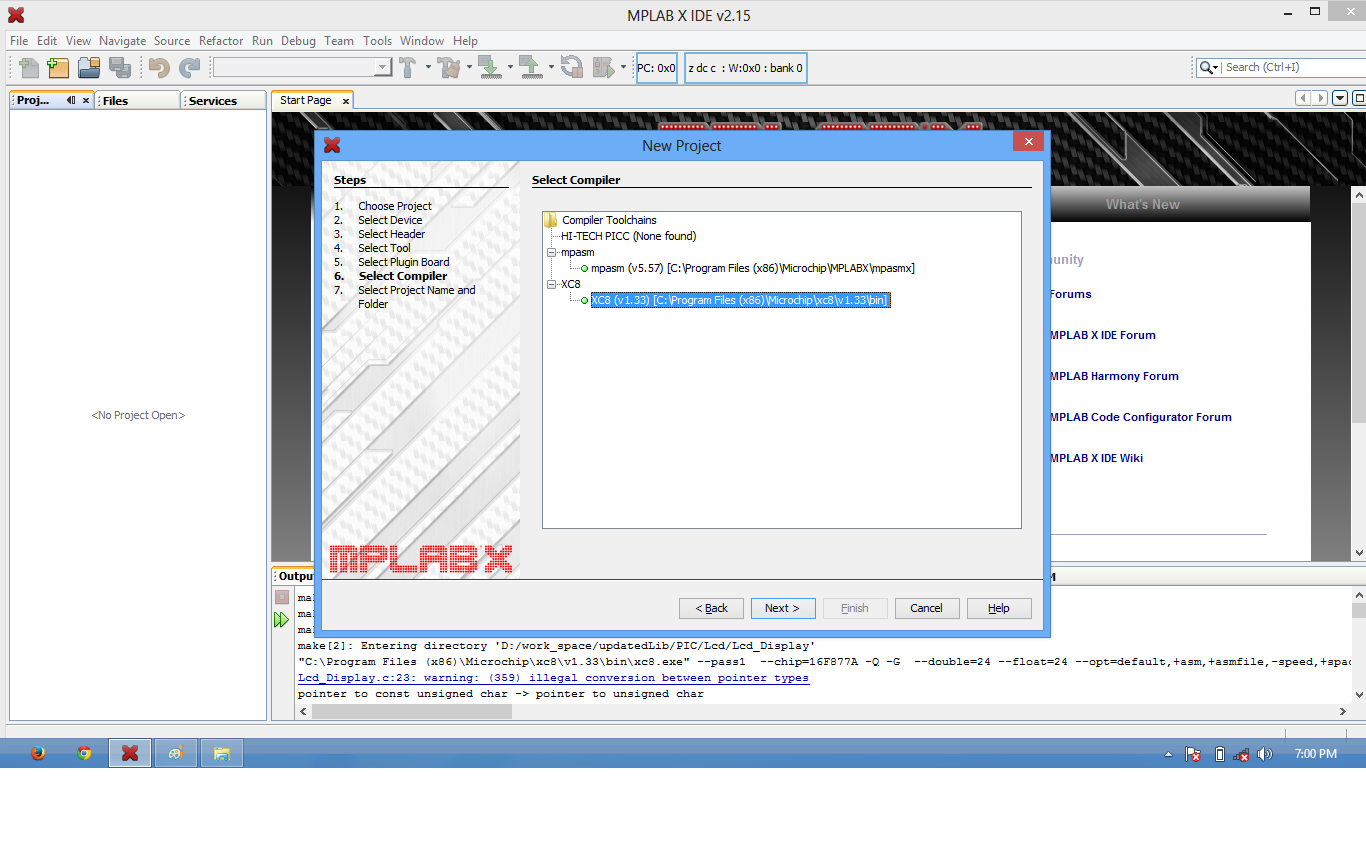Select the XC8 (v1.33) compiler entry
This screenshot has height=846, width=1366.
click(x=740, y=301)
